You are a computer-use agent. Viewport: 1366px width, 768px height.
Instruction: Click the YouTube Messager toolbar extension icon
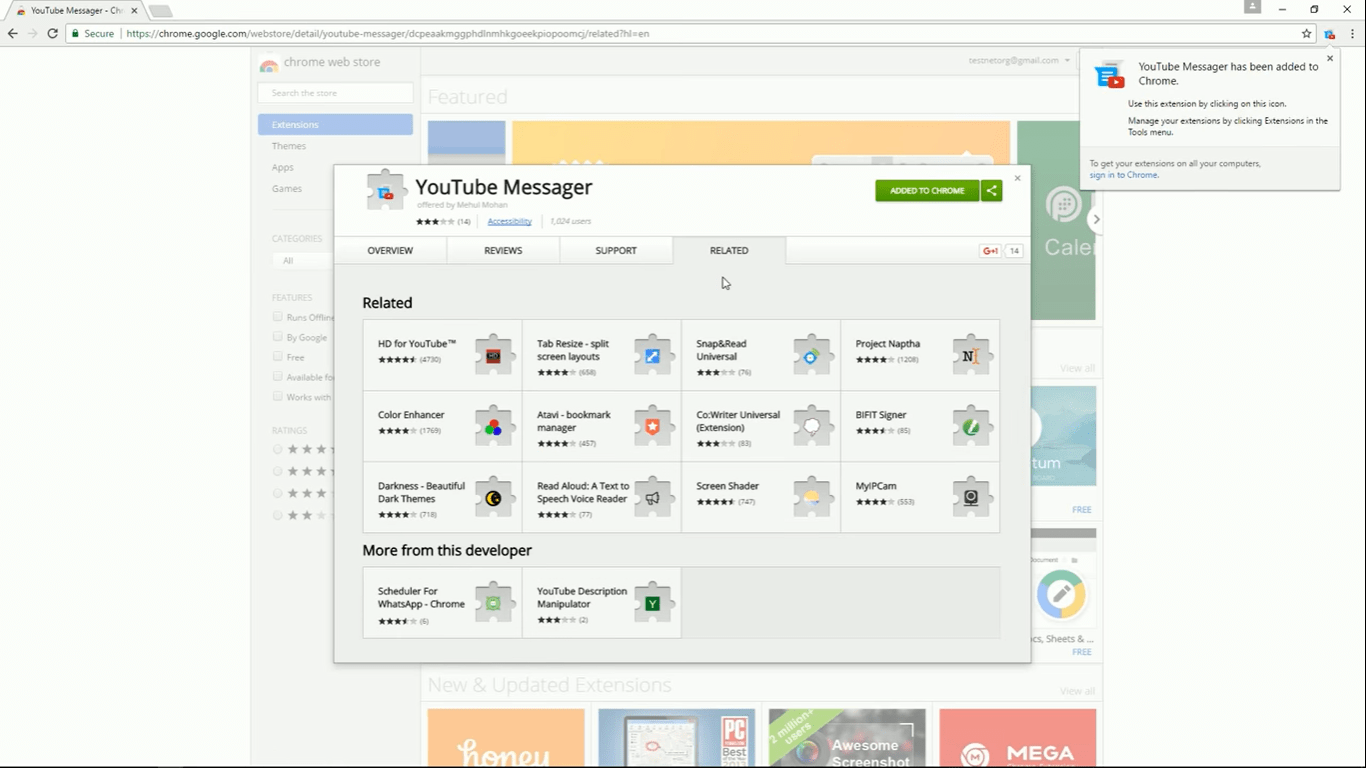pyautogui.click(x=1330, y=34)
